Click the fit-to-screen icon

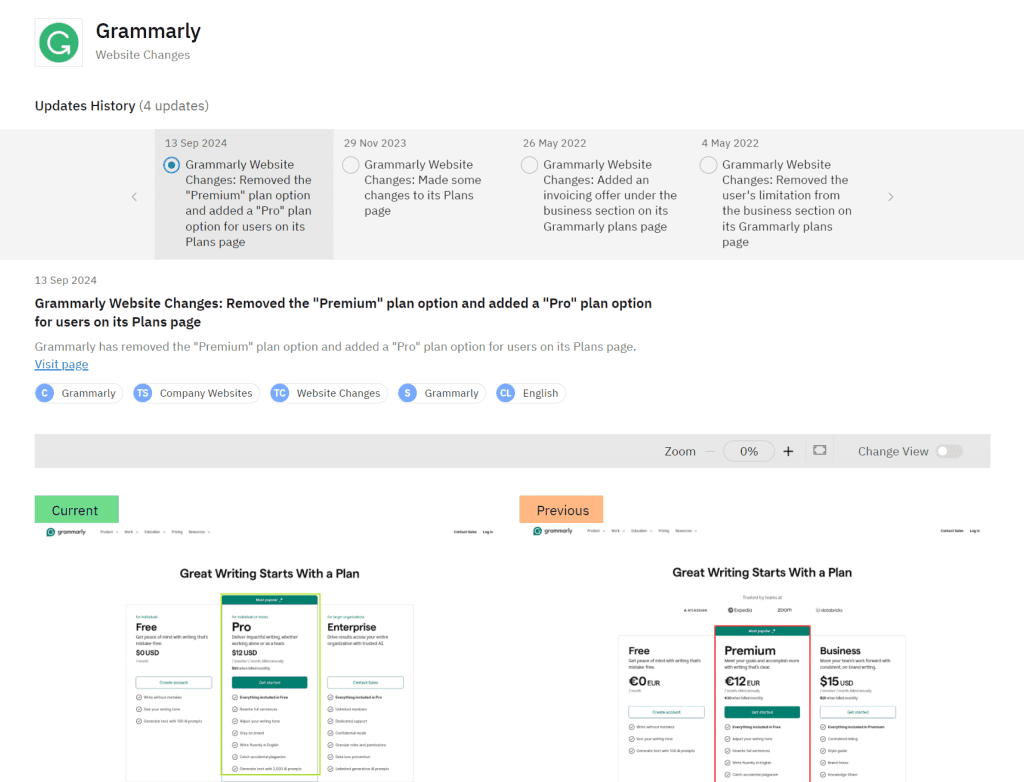(x=820, y=450)
